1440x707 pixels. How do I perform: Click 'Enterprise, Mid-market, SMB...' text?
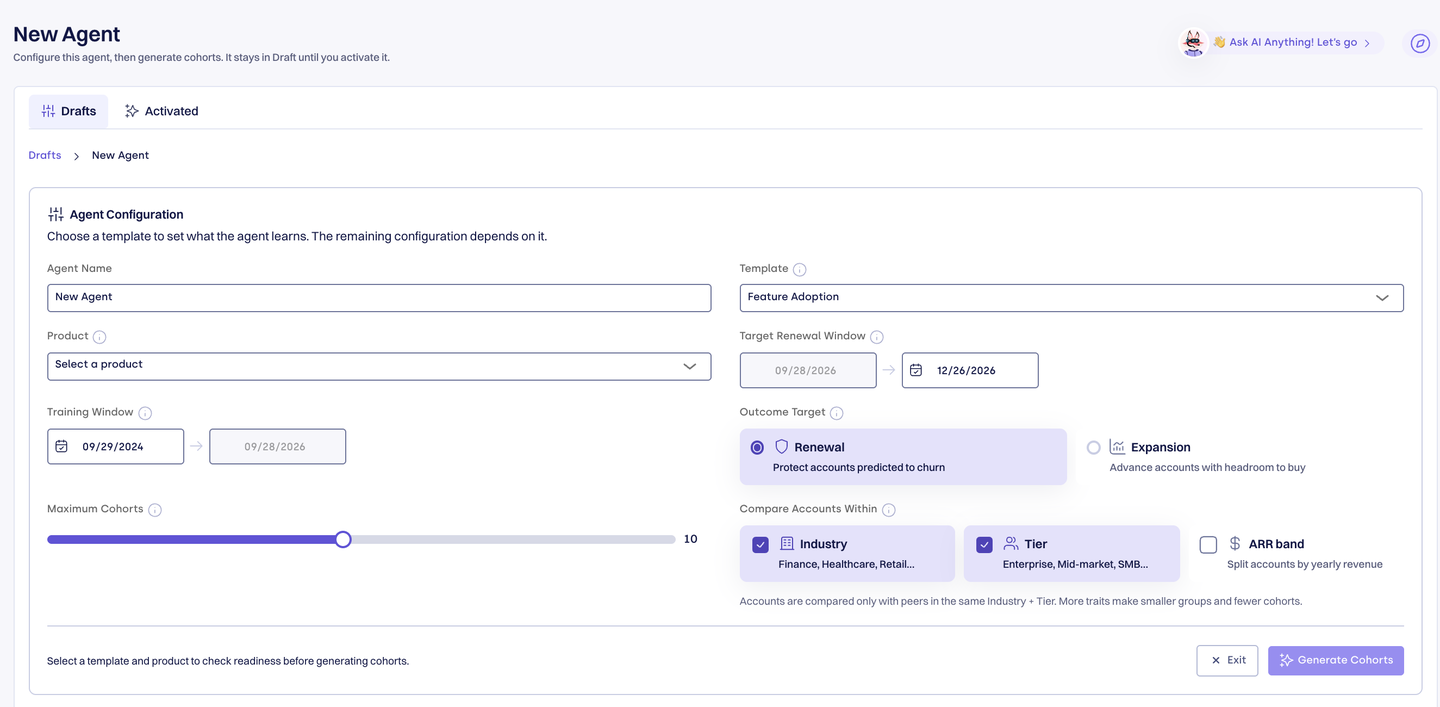click(1075, 564)
